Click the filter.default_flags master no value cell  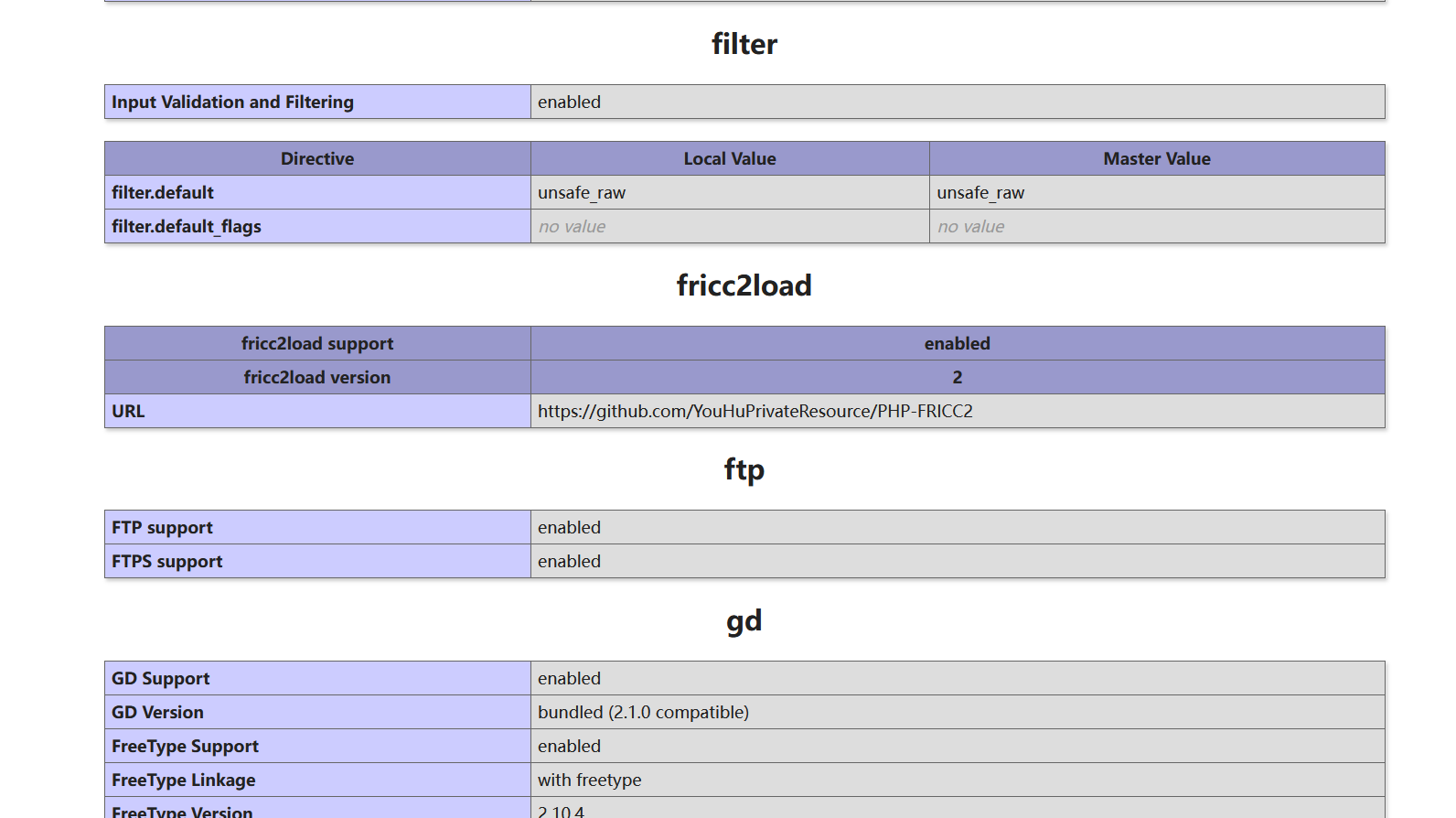point(1157,226)
